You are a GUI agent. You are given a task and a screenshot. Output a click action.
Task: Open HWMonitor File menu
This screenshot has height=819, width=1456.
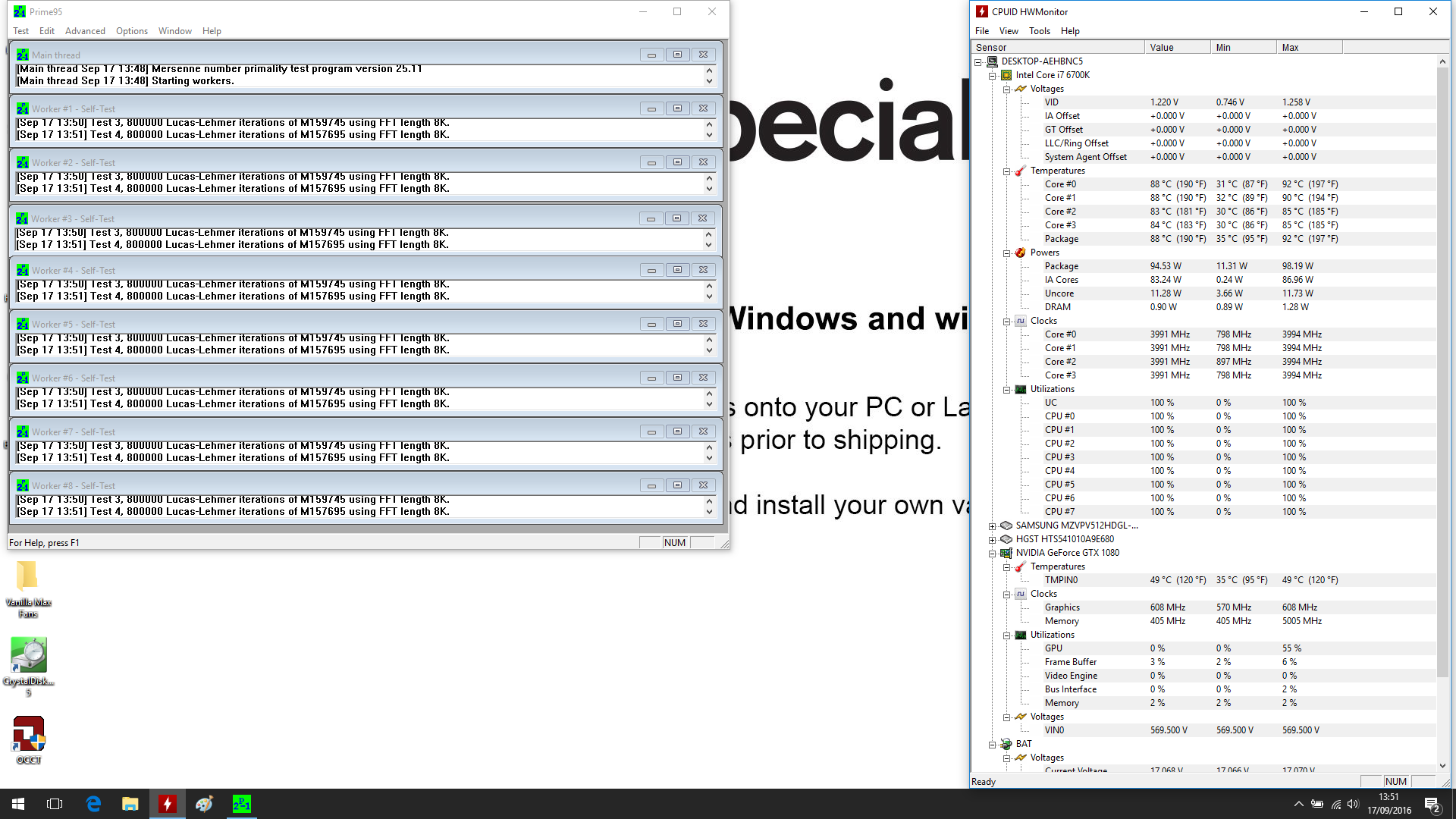click(x=982, y=31)
